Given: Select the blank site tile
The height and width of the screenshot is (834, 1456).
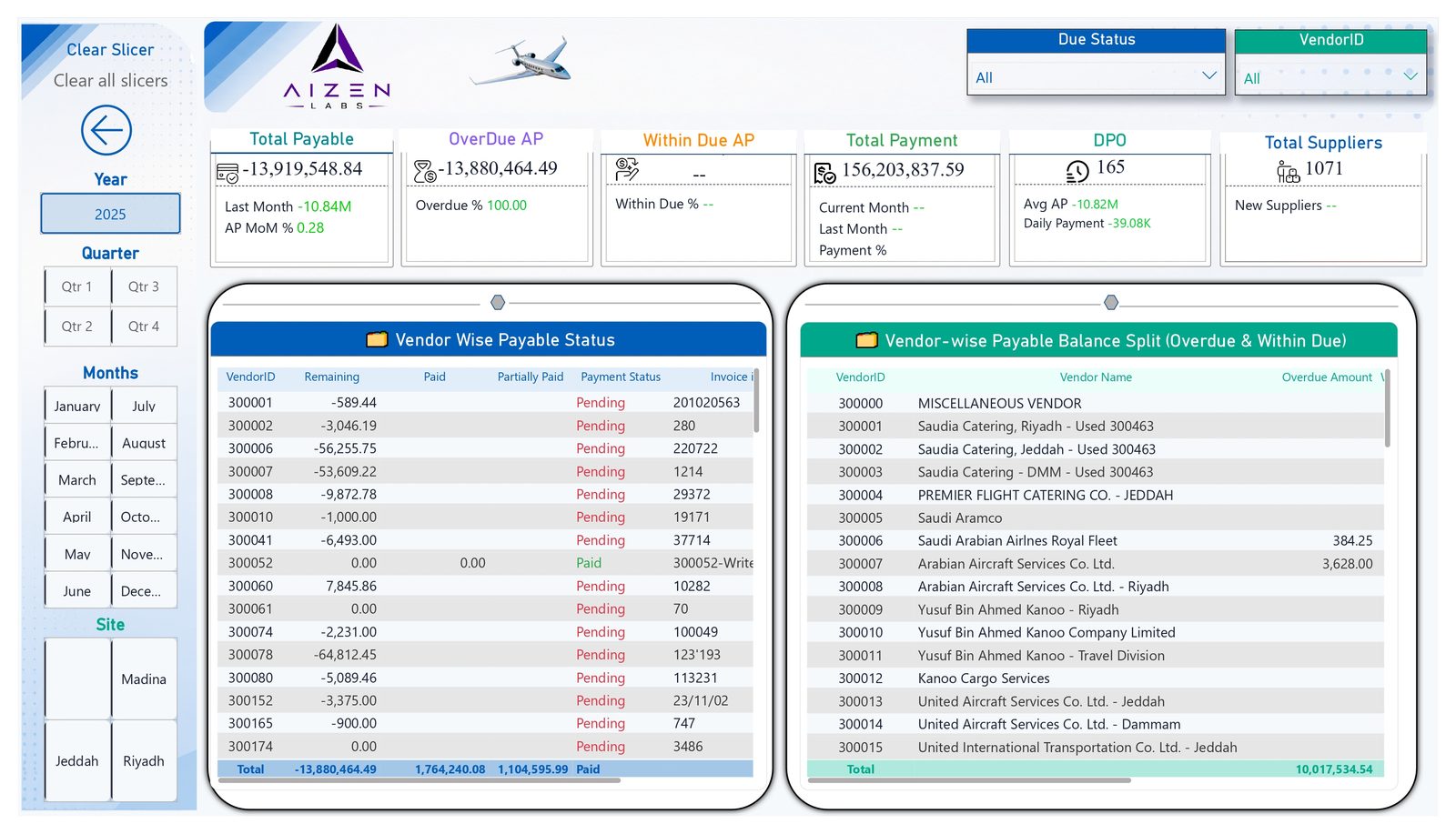Looking at the screenshot, I should pyautogui.click(x=77, y=678).
